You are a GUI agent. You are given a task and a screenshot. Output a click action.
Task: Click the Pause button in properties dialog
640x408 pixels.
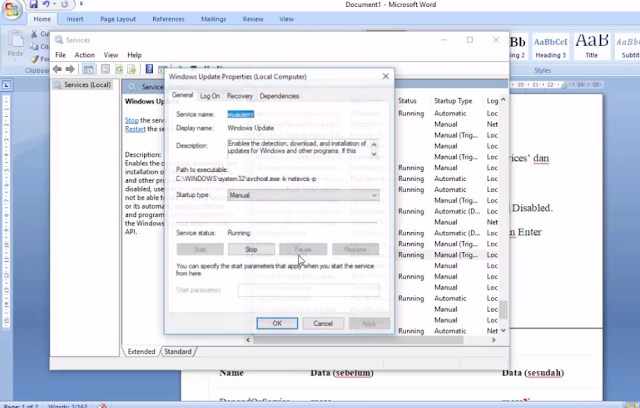[x=303, y=249]
